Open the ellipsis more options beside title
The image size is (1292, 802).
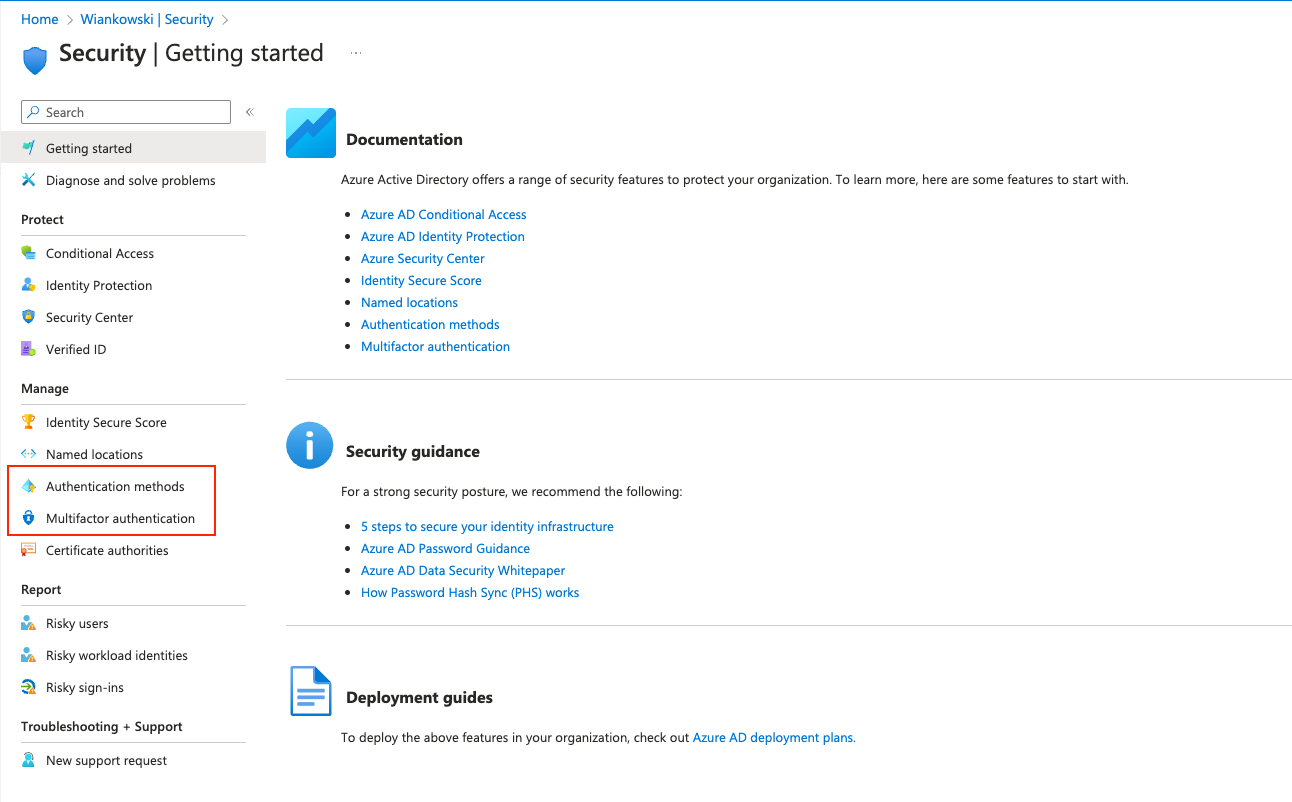click(356, 53)
